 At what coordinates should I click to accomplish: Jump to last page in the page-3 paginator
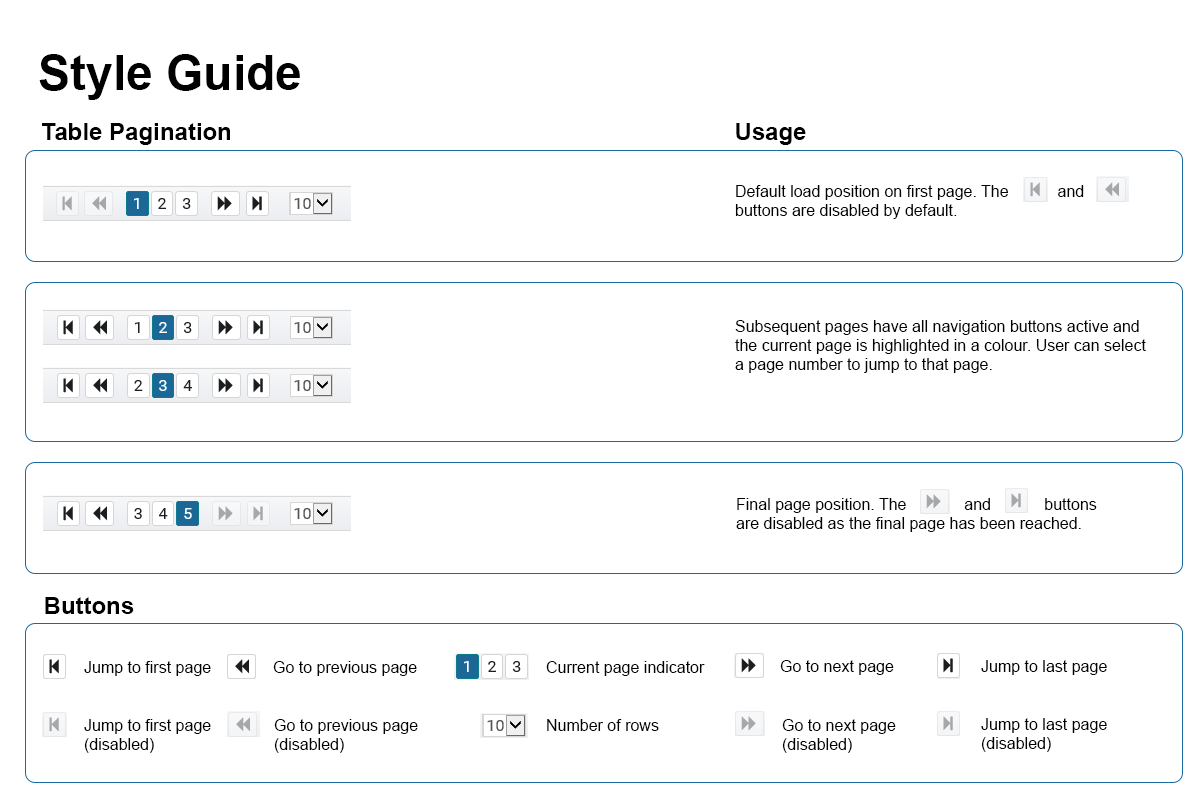click(258, 386)
